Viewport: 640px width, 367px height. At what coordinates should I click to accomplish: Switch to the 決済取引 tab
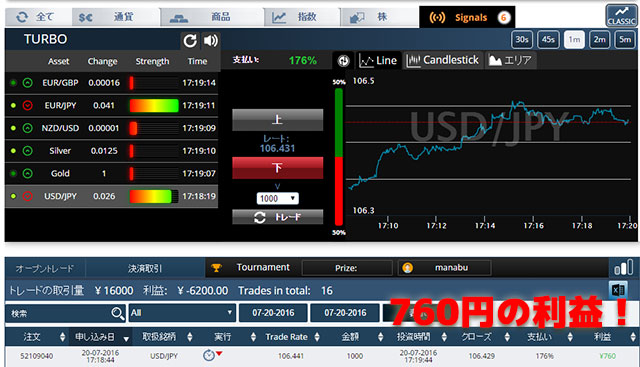pyautogui.click(x=145, y=268)
